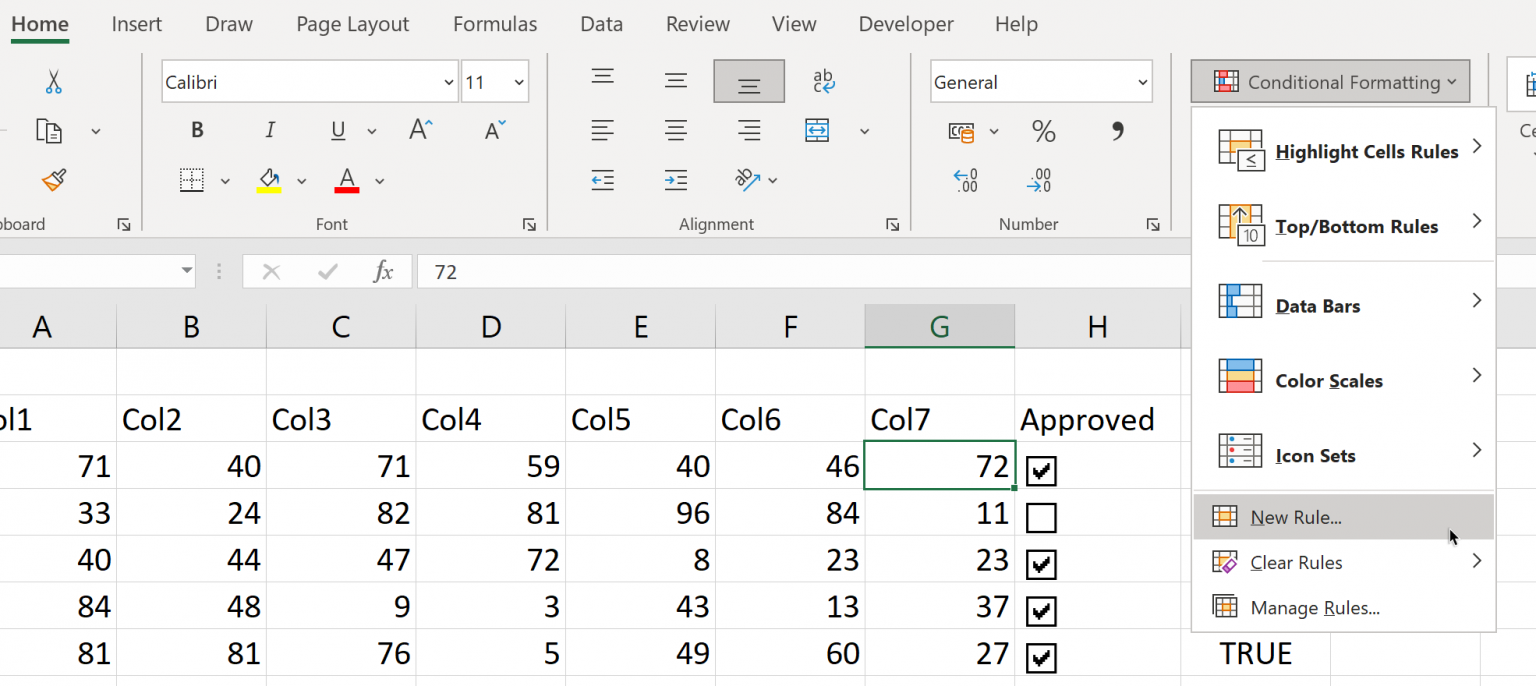The image size is (1536, 686).
Task: Select the Format Painter tool
Action: pyautogui.click(x=52, y=180)
